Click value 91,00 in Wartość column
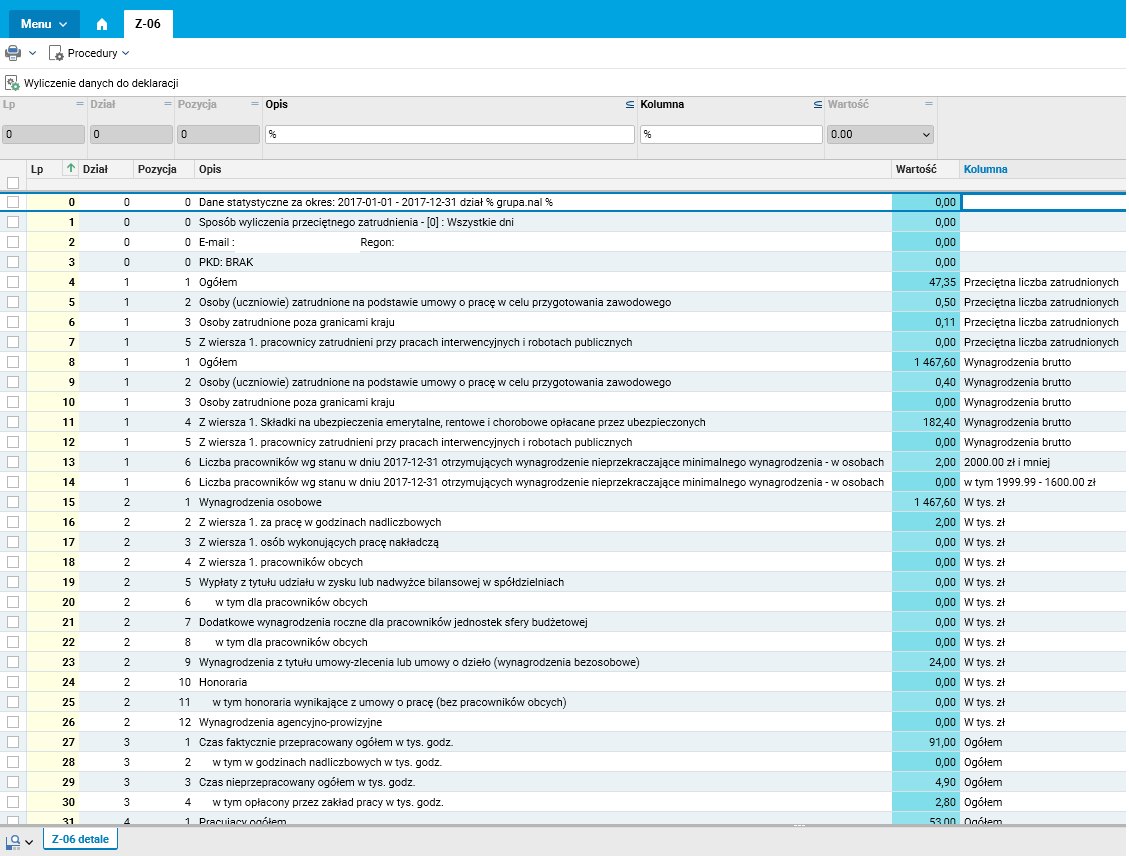Screen dimensions: 1129x856 942,742
